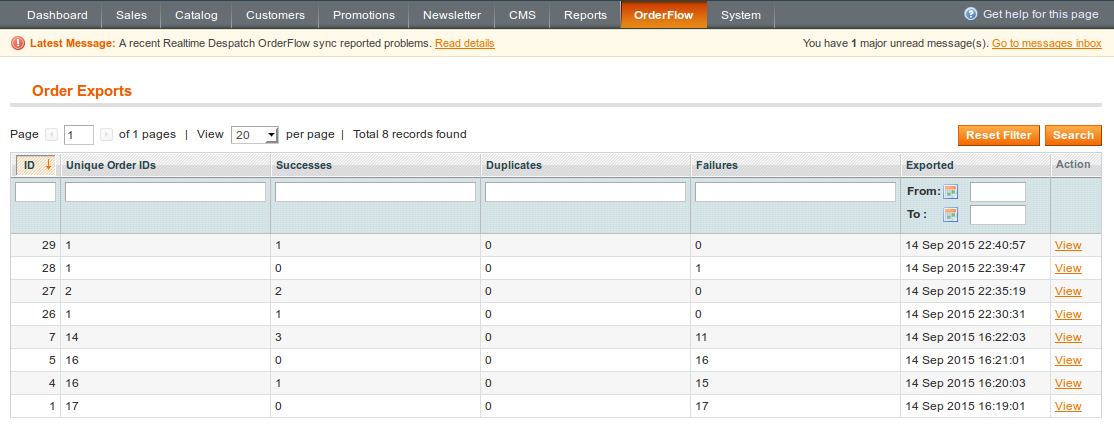This screenshot has height=435, width=1114.
Task: Open the Exported From date calendar icon
Action: pos(951,191)
